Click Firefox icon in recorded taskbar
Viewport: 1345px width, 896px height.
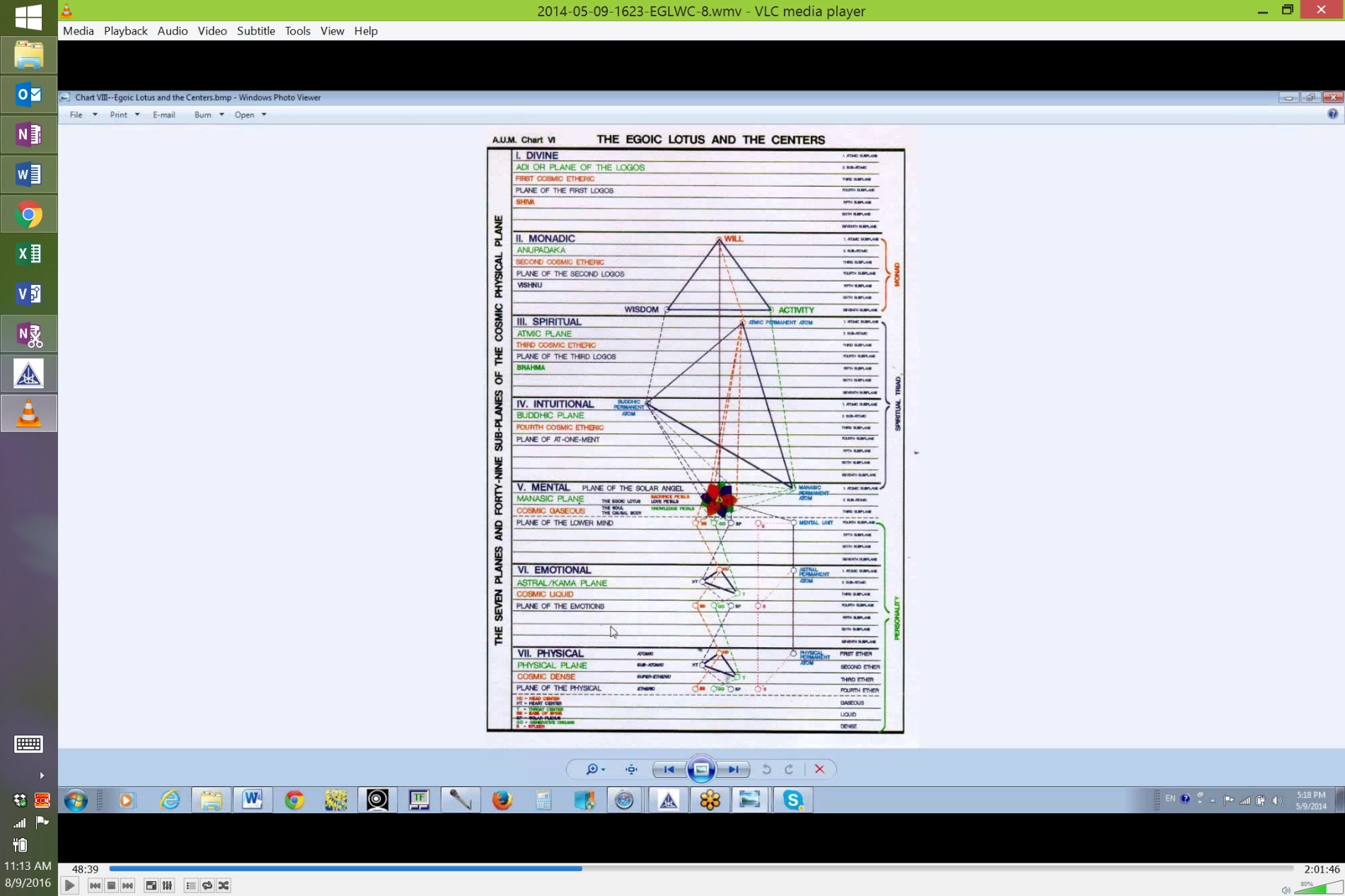(502, 800)
